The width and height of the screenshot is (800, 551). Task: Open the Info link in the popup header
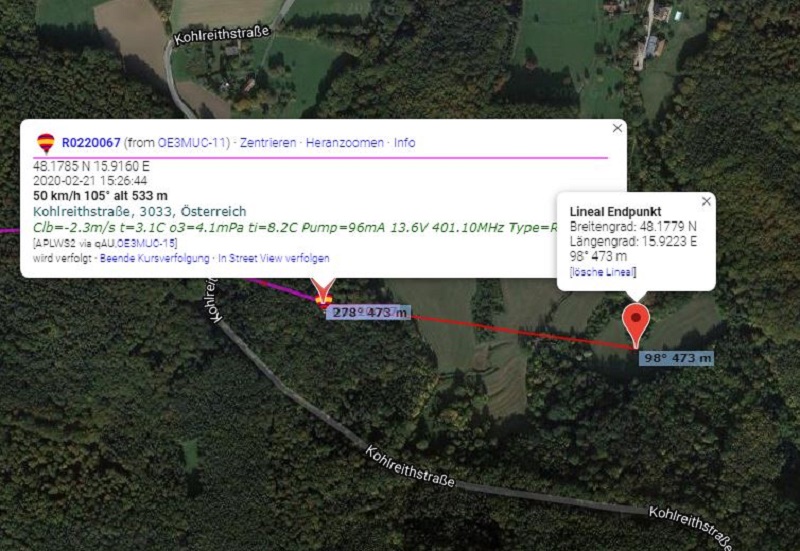[x=405, y=143]
